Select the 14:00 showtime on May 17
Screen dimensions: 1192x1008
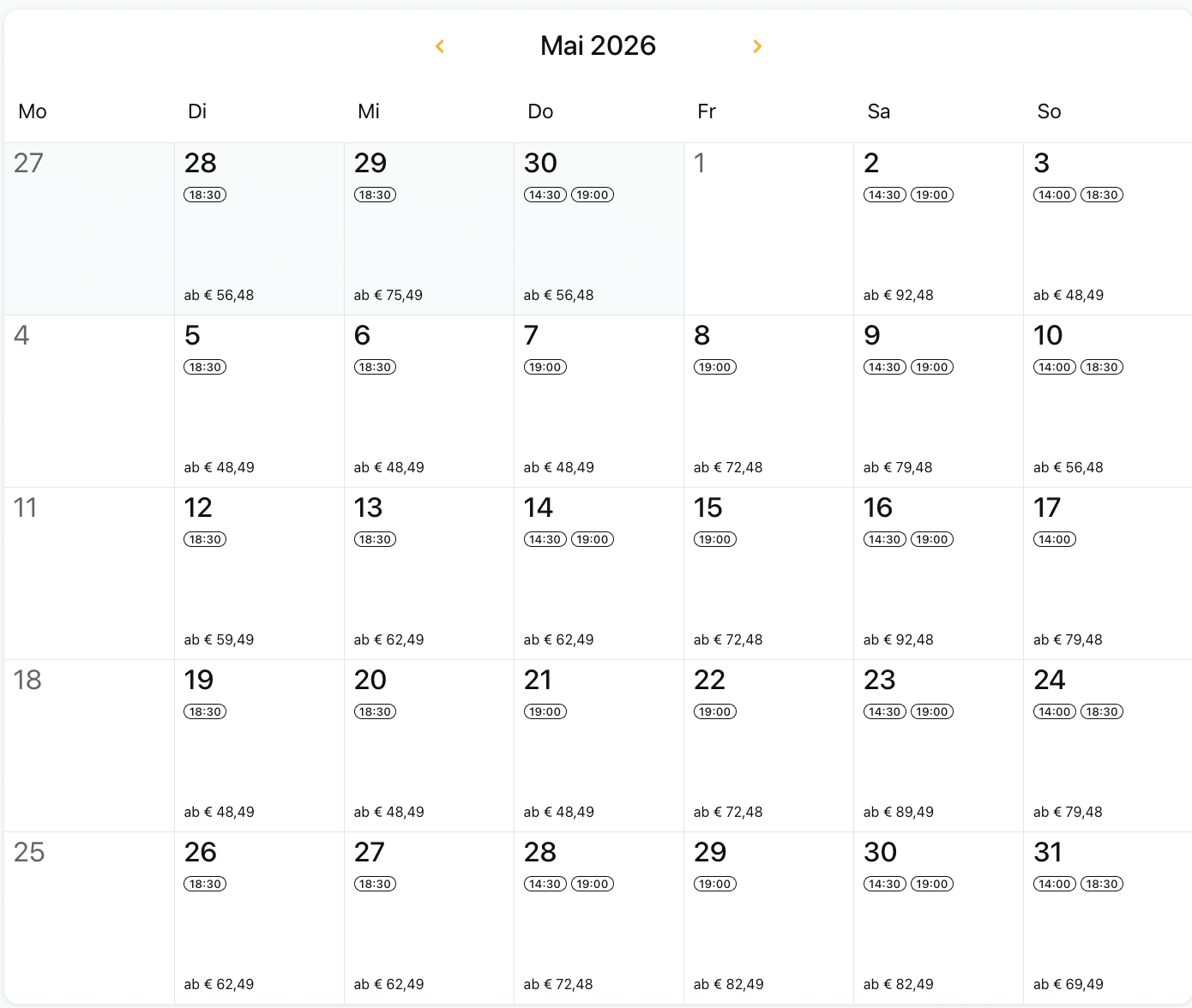(x=1054, y=540)
